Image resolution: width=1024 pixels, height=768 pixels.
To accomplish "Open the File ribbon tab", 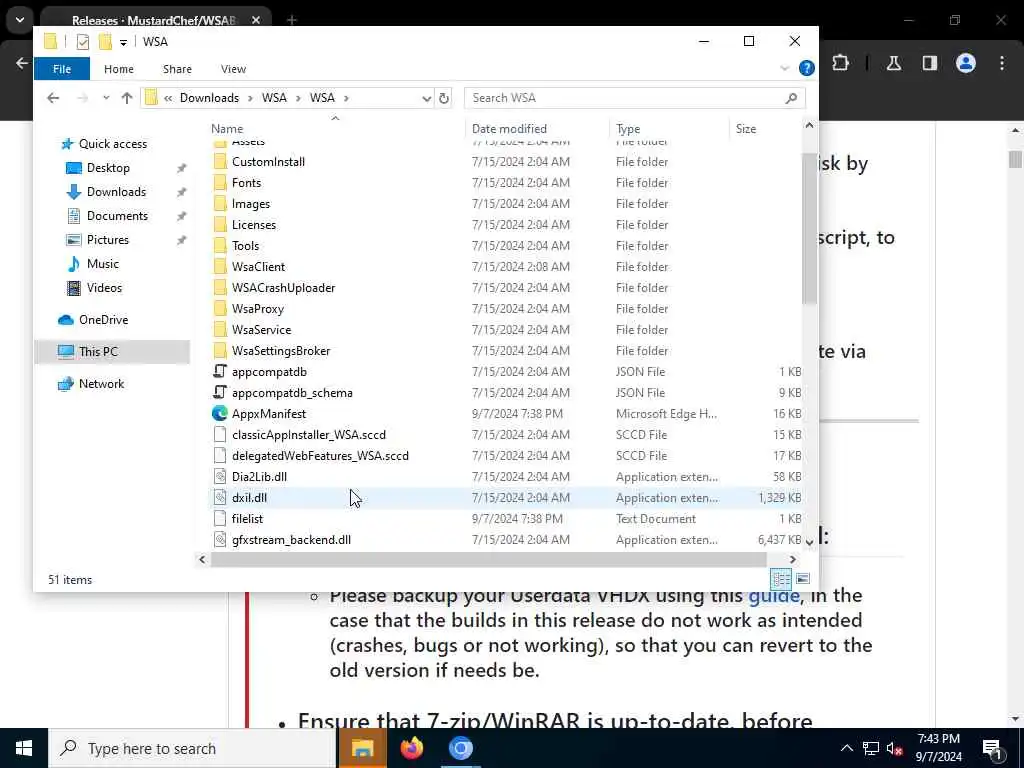I will 62,69.
